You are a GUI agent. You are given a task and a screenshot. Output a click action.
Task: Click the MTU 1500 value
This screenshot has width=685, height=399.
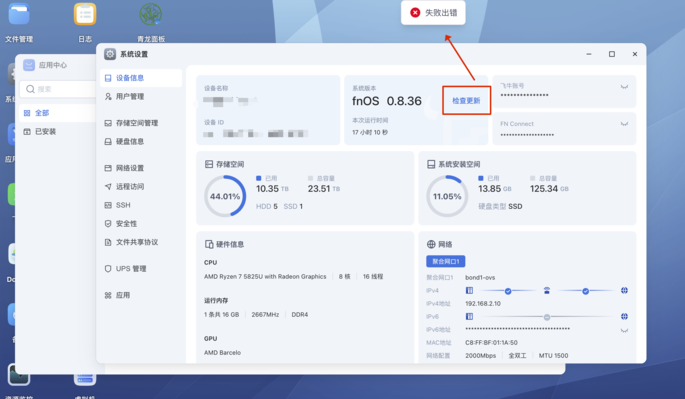pos(554,356)
